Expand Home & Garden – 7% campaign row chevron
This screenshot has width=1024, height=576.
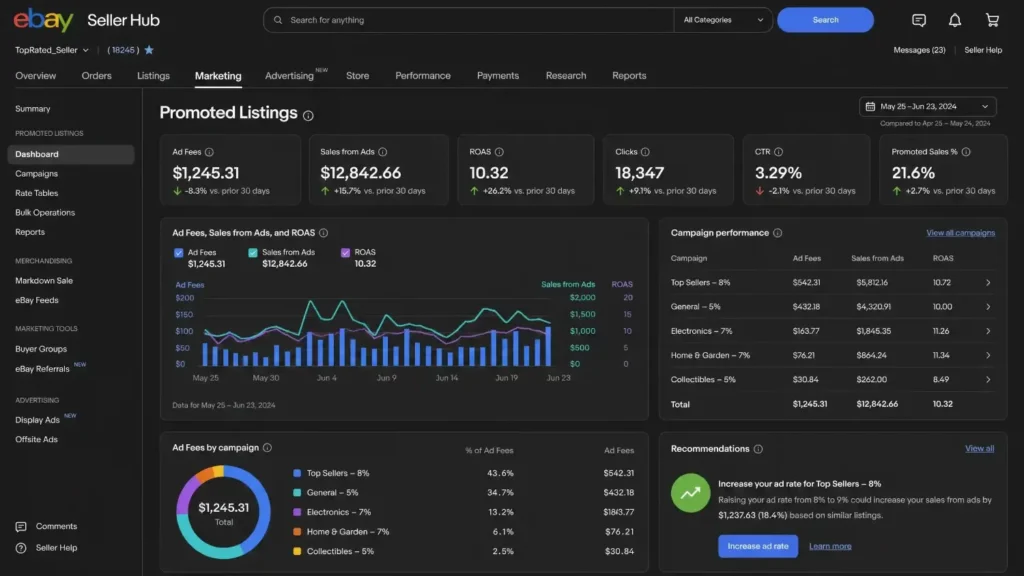tap(988, 355)
